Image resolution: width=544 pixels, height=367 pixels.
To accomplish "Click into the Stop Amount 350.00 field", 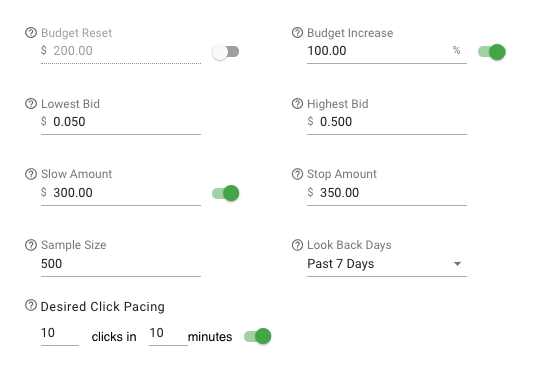I will coord(387,193).
